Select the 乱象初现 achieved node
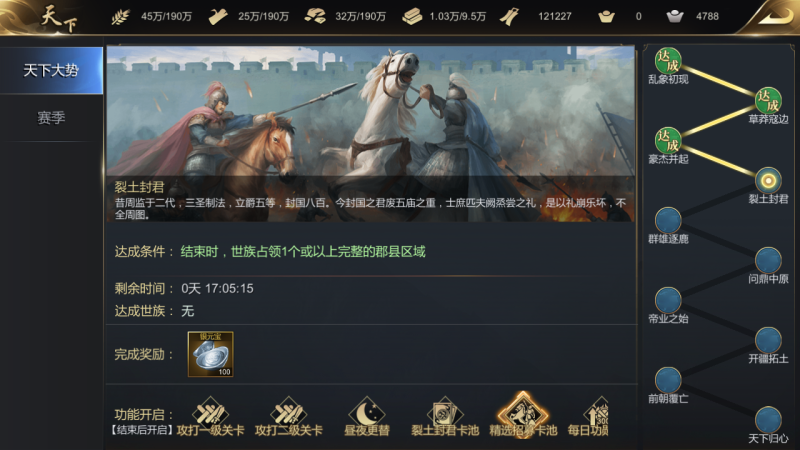Viewport: 800px width, 450px height. (668, 61)
